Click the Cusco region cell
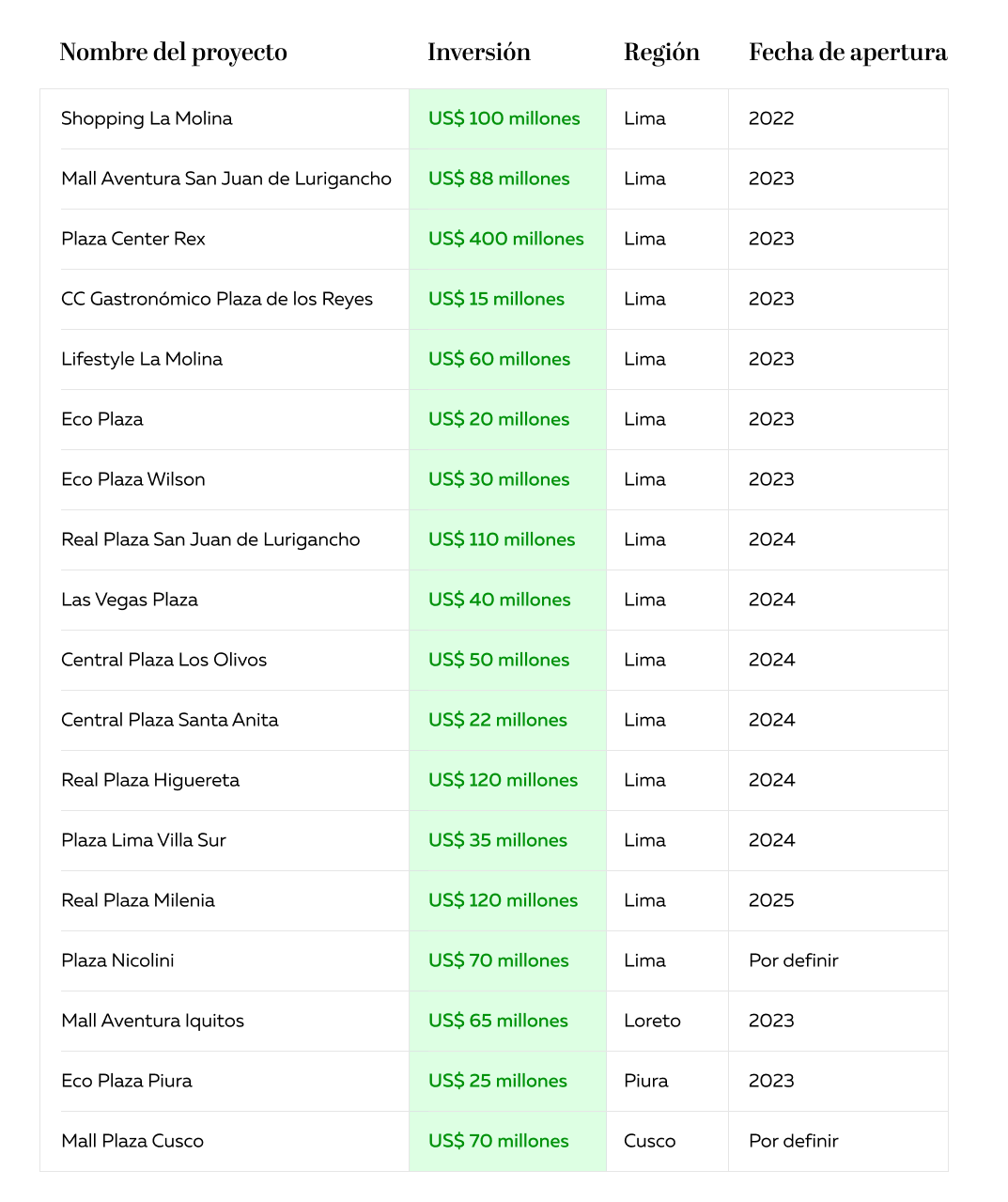The height and width of the screenshot is (1202, 1008). (649, 1141)
